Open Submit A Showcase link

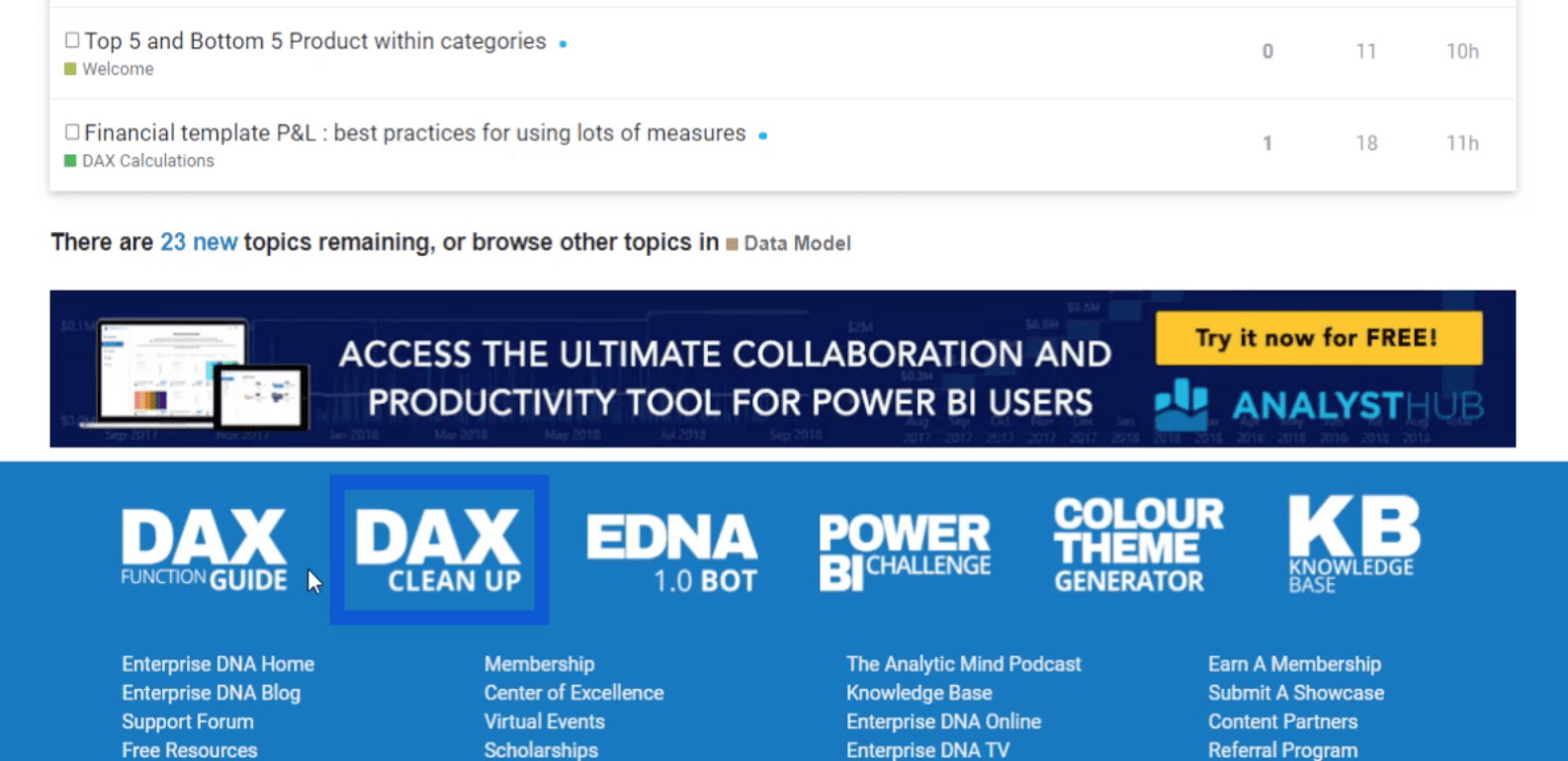(x=1296, y=693)
